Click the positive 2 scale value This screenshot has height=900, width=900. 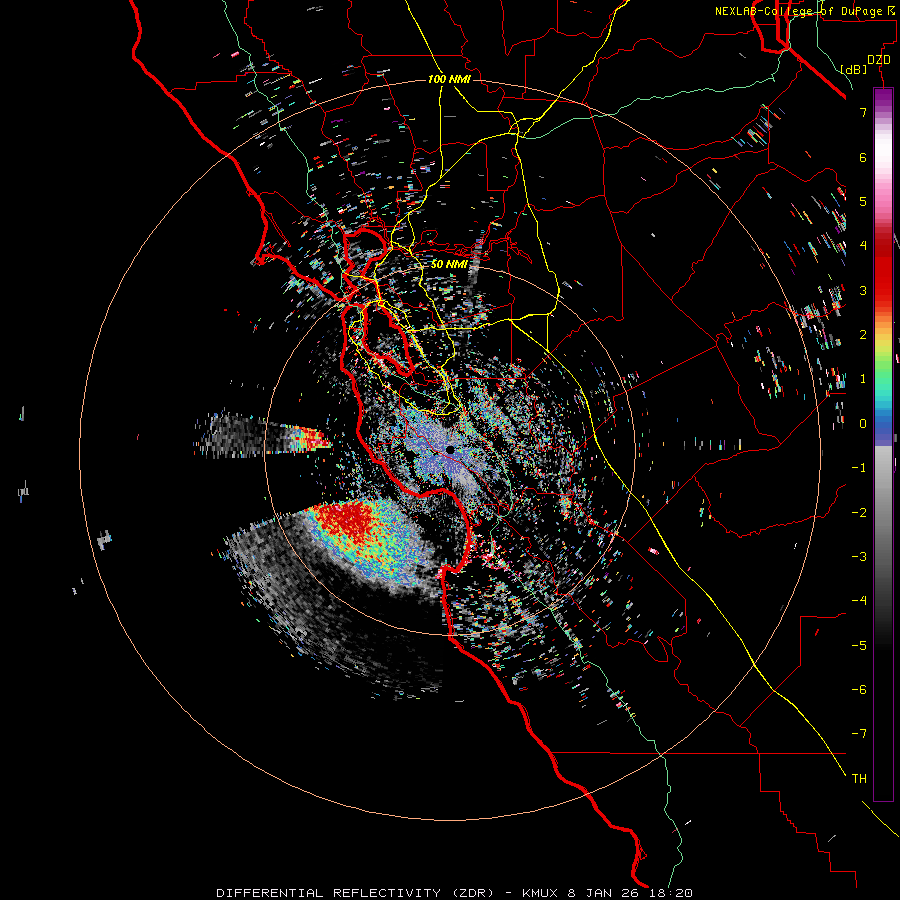[863, 335]
